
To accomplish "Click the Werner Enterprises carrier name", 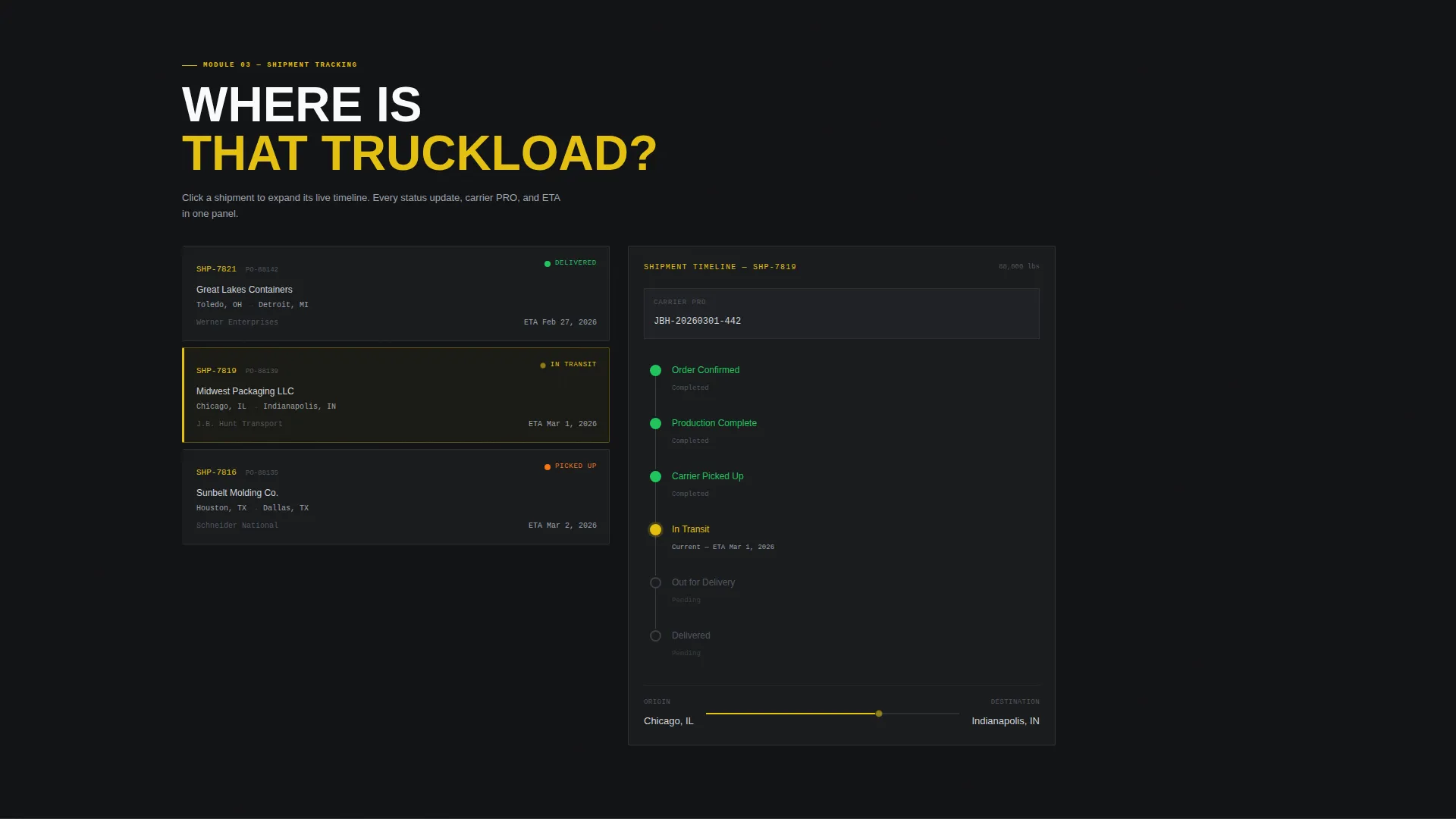I will coord(237,322).
